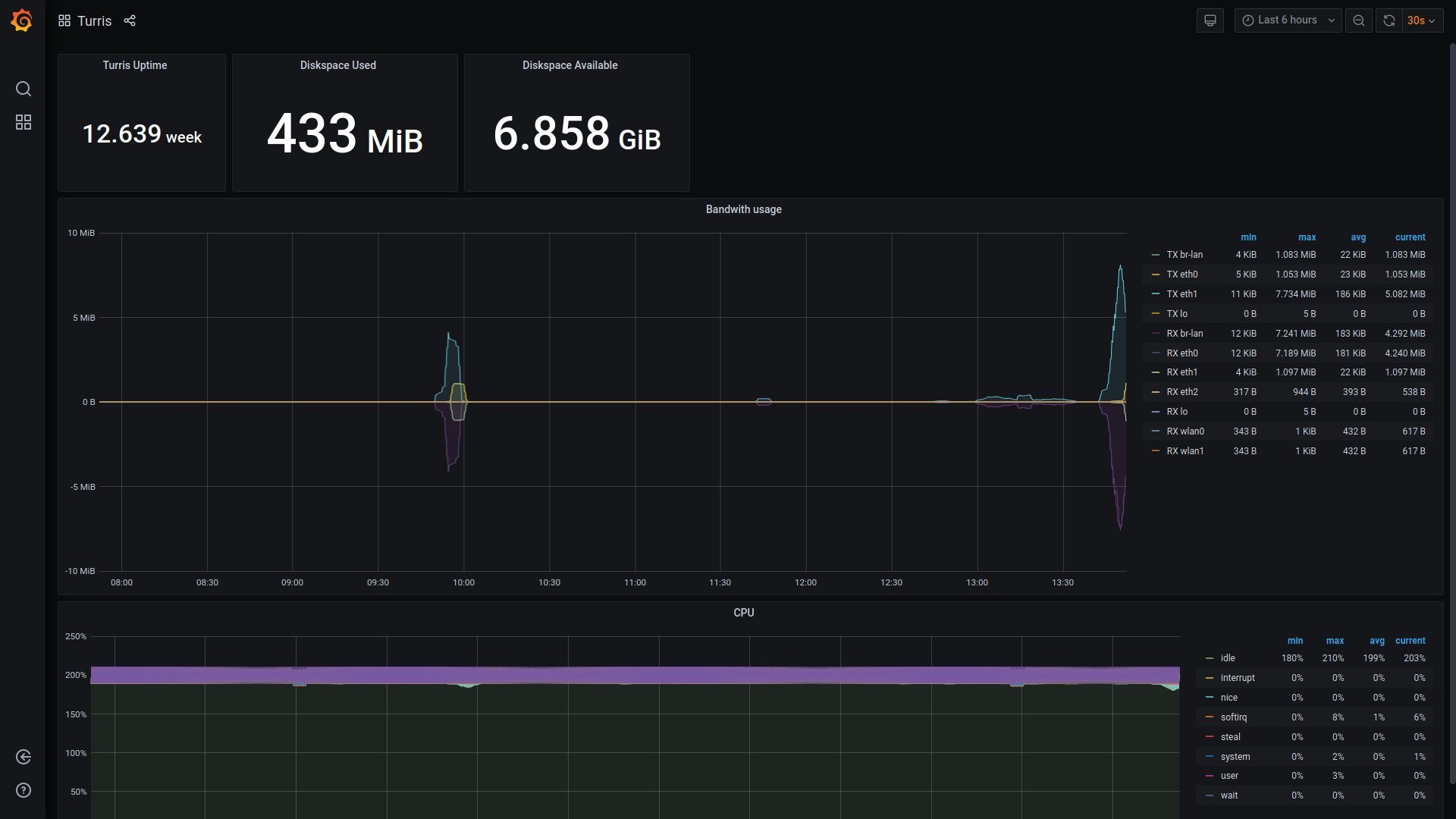Zoom out the time range
Viewport: 1456px width, 819px height.
(1359, 20)
